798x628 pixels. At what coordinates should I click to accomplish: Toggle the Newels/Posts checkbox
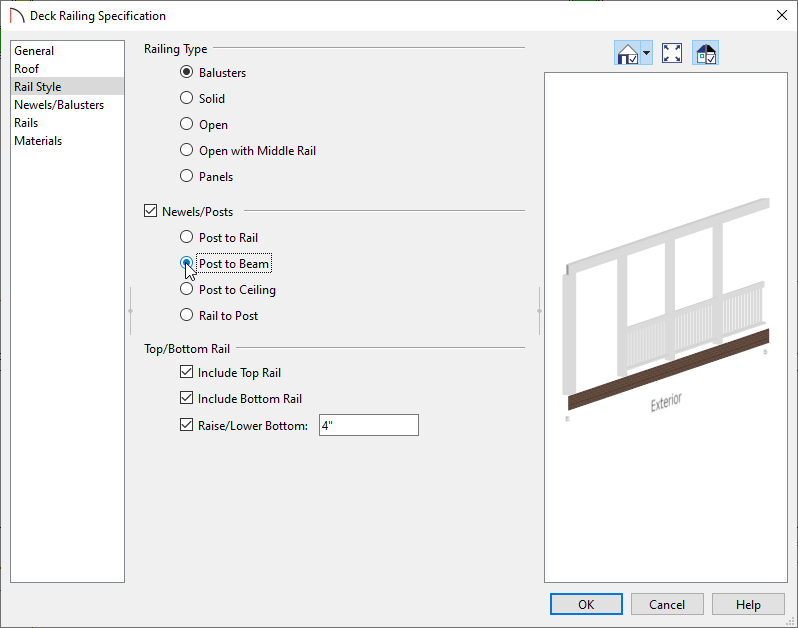pos(151,211)
